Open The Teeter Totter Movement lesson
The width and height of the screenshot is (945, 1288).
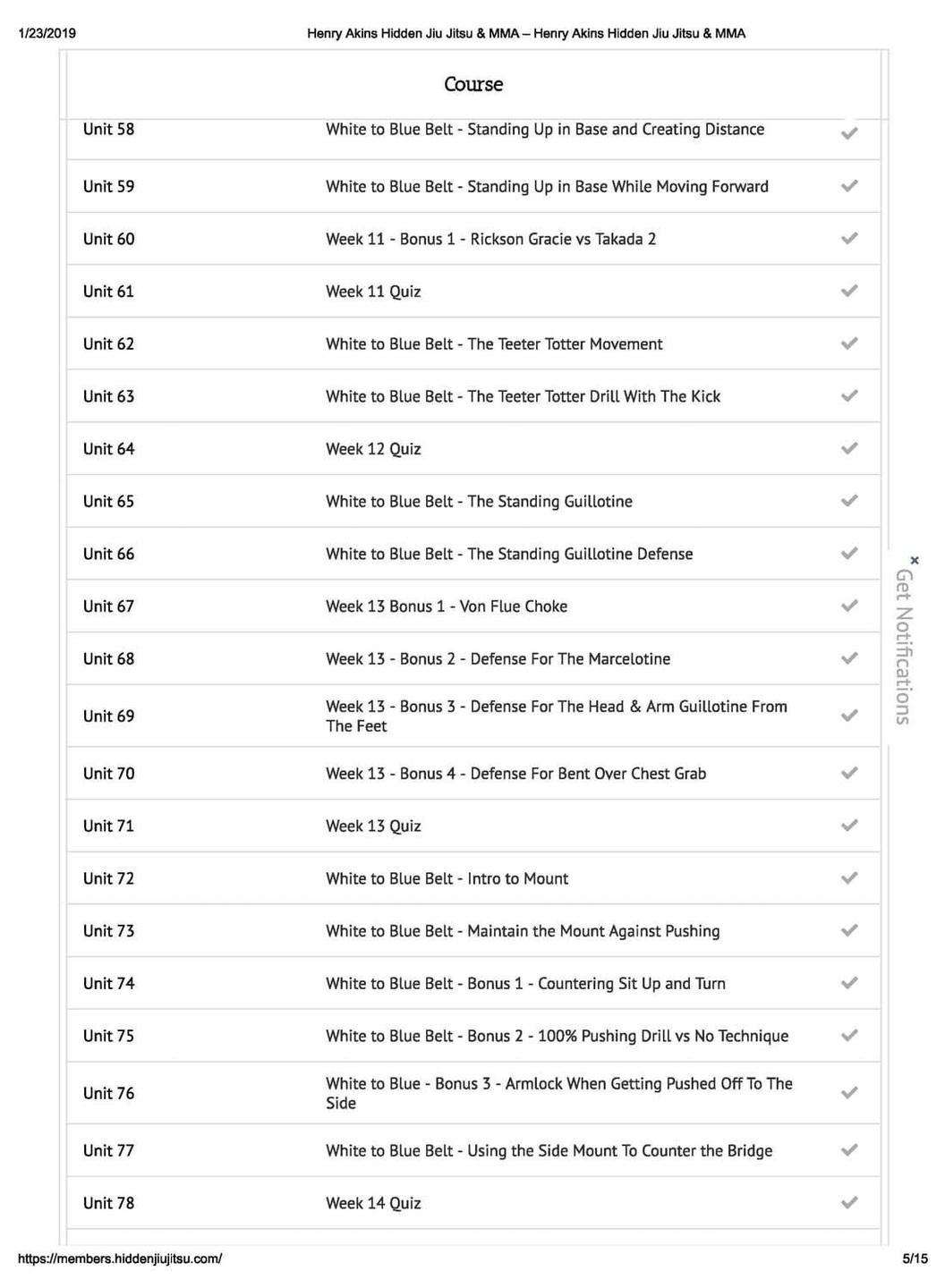[x=494, y=344]
